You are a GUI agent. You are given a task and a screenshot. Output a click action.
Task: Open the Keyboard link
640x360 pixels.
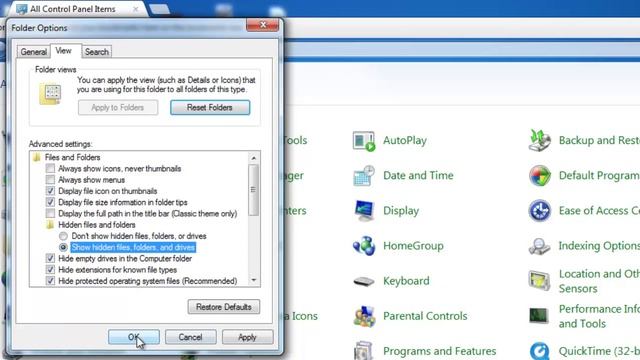click(407, 281)
